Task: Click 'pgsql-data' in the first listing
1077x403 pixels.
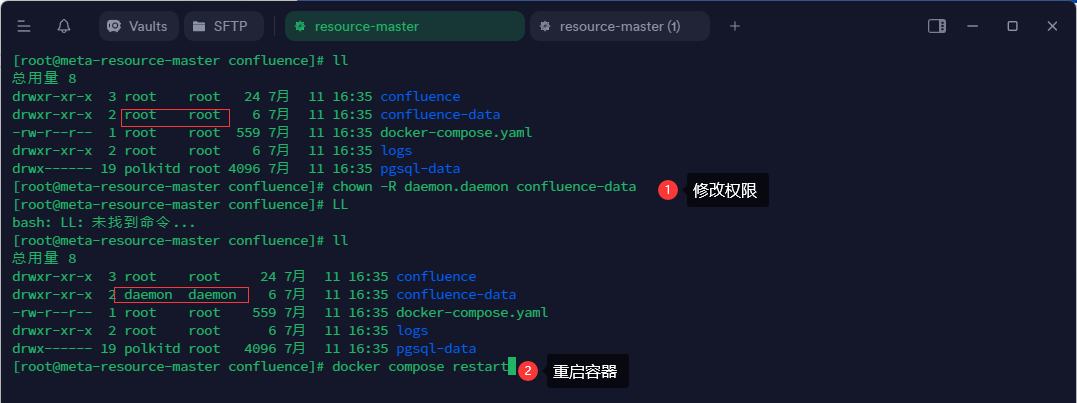Action: point(420,169)
